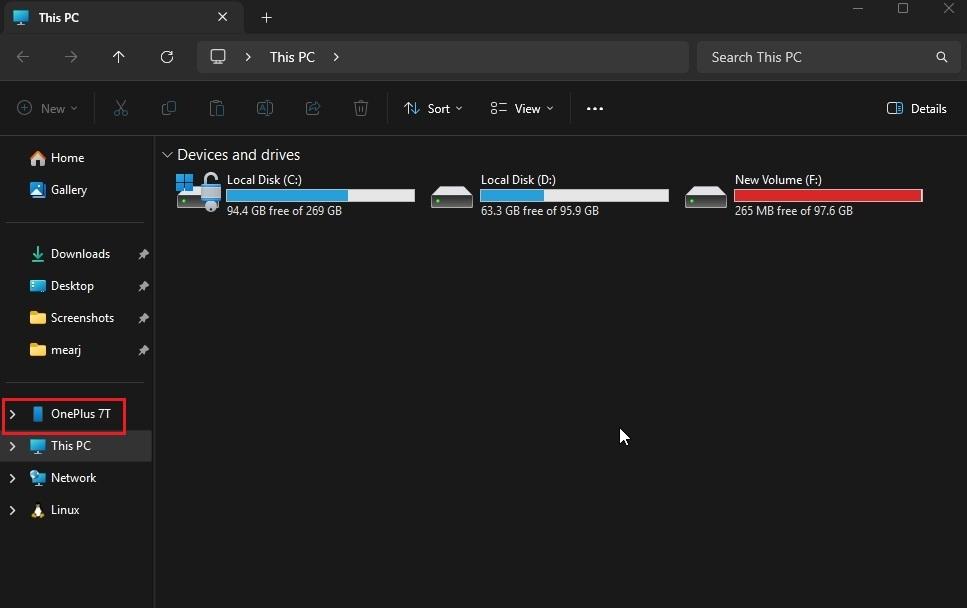Click the 'New Volume (F:)' label
The height and width of the screenshot is (608, 967).
click(778, 179)
